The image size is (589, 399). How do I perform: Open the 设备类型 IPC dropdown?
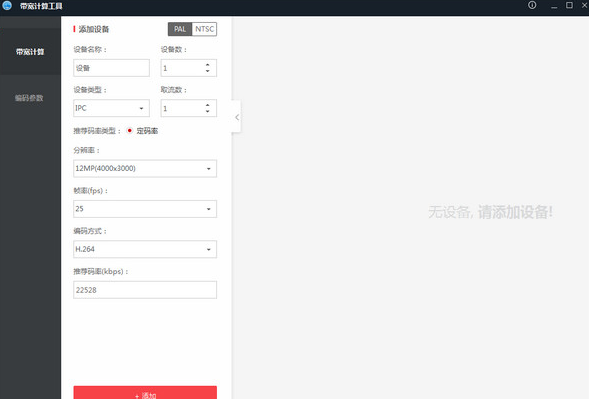click(x=111, y=108)
